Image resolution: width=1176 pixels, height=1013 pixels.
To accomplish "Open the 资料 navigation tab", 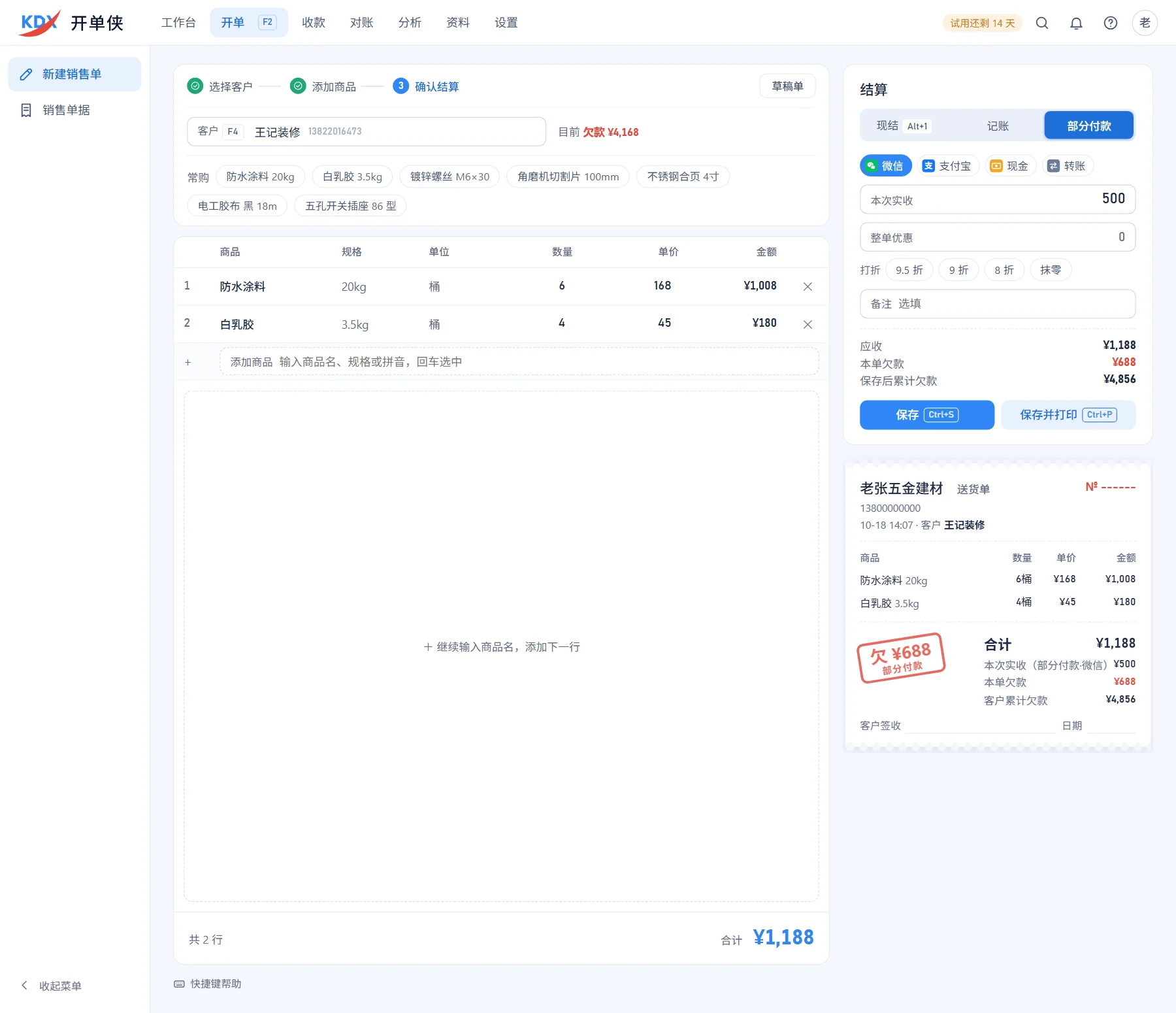I will tap(458, 23).
